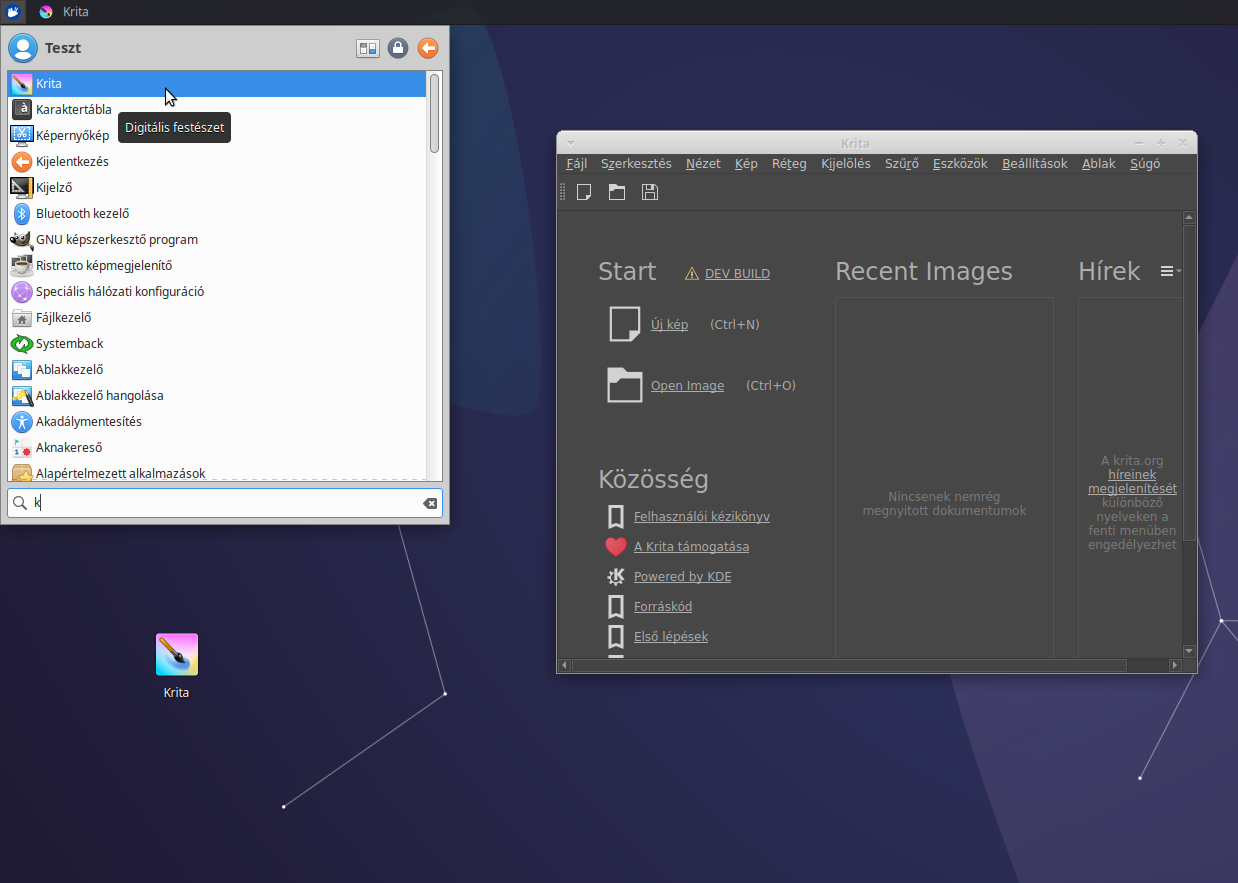Click the bookmark icon beside Forráskód
The width and height of the screenshot is (1238, 883).
pyautogui.click(x=616, y=607)
